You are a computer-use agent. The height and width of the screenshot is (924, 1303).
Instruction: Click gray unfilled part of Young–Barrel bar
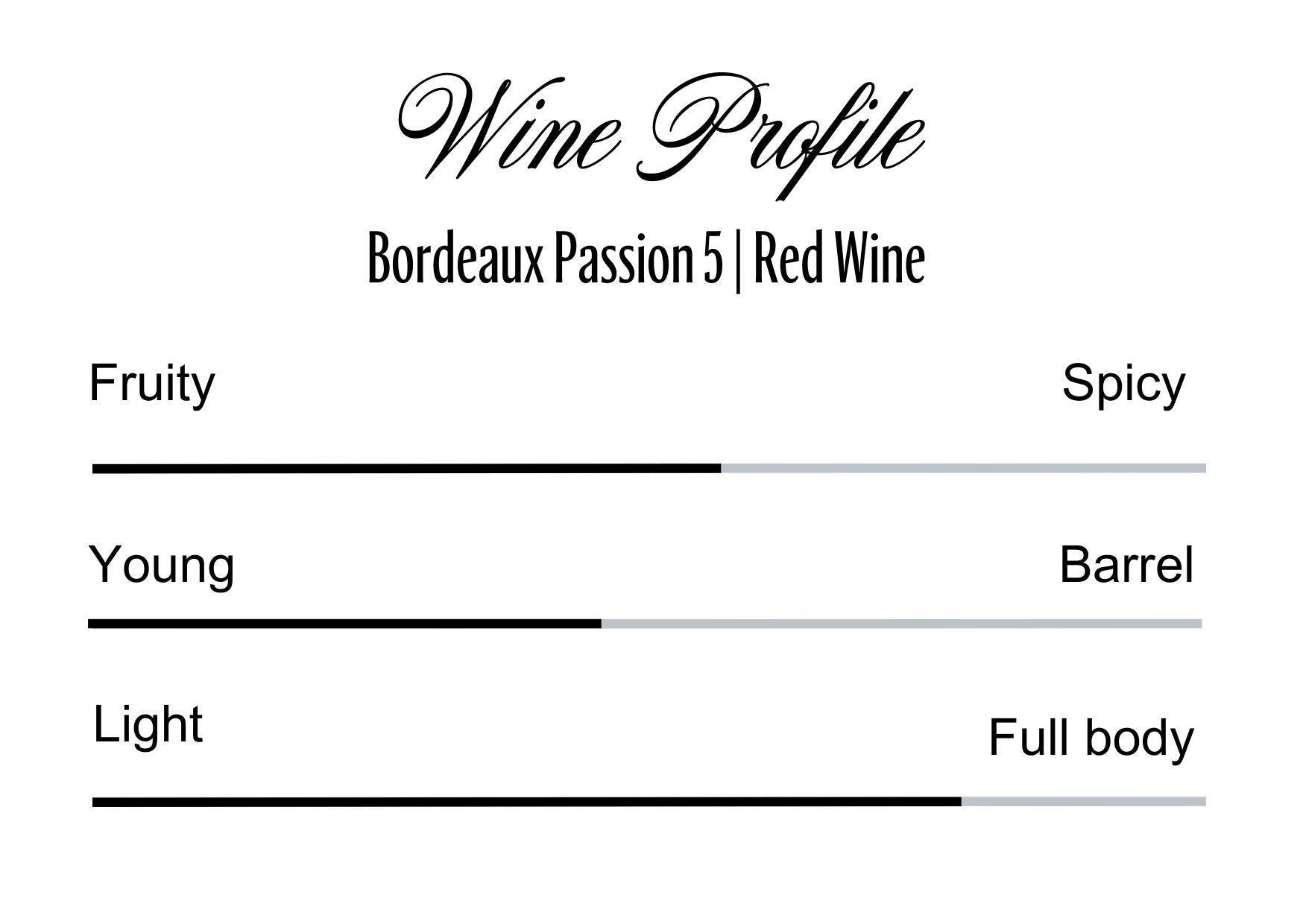[x=901, y=624]
